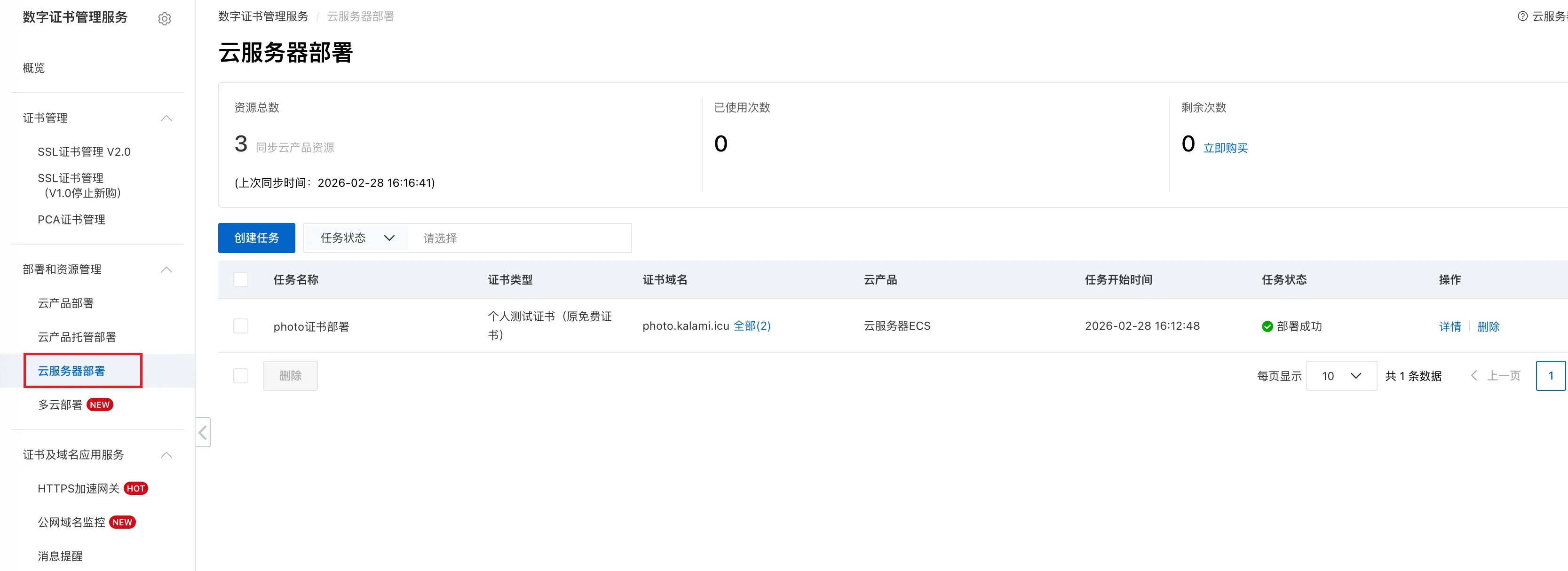This screenshot has width=1568, height=571.
Task: Check the photo证书部署 row checkbox
Action: (x=241, y=325)
